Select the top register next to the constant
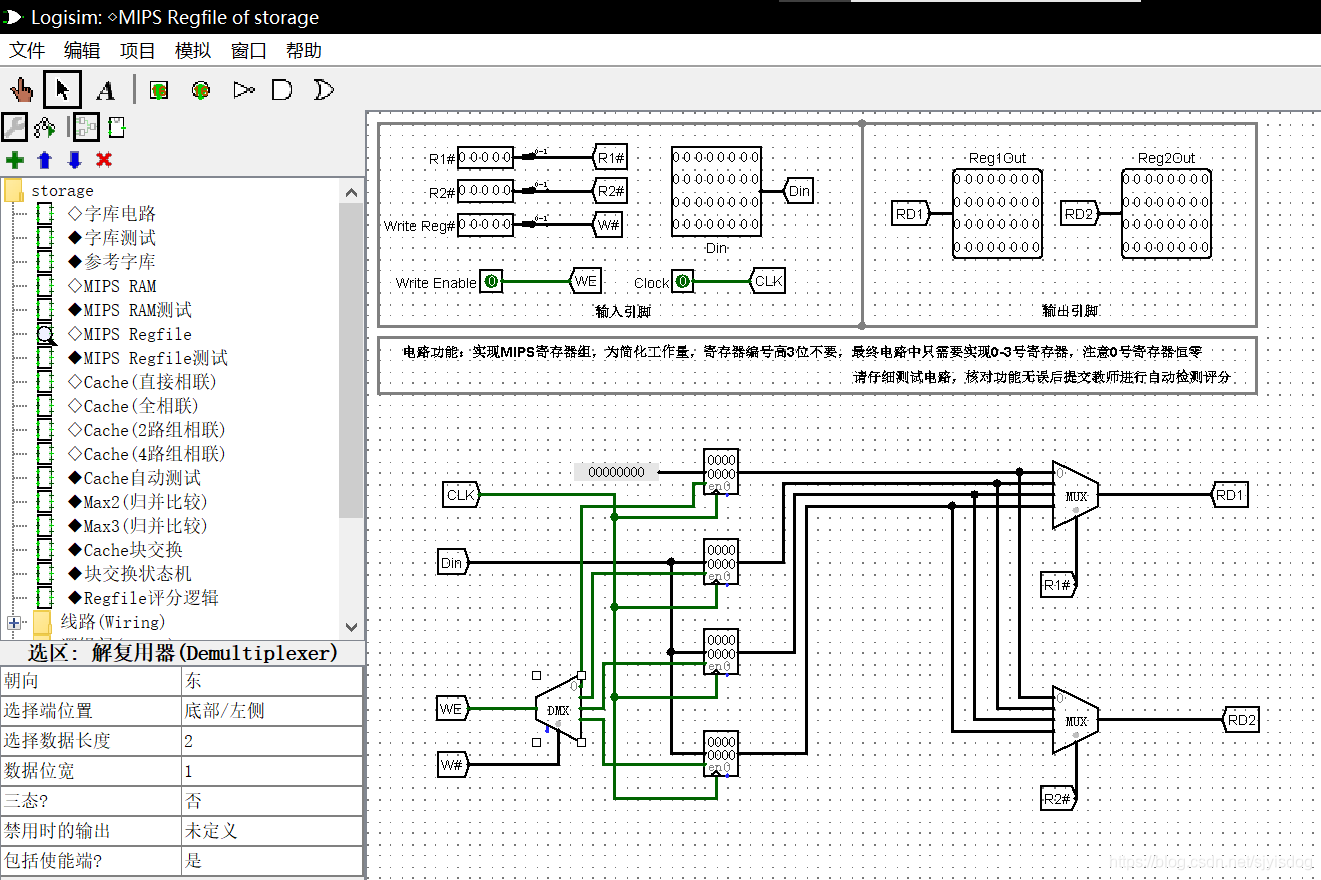This screenshot has height=880, width=1321. [x=721, y=471]
